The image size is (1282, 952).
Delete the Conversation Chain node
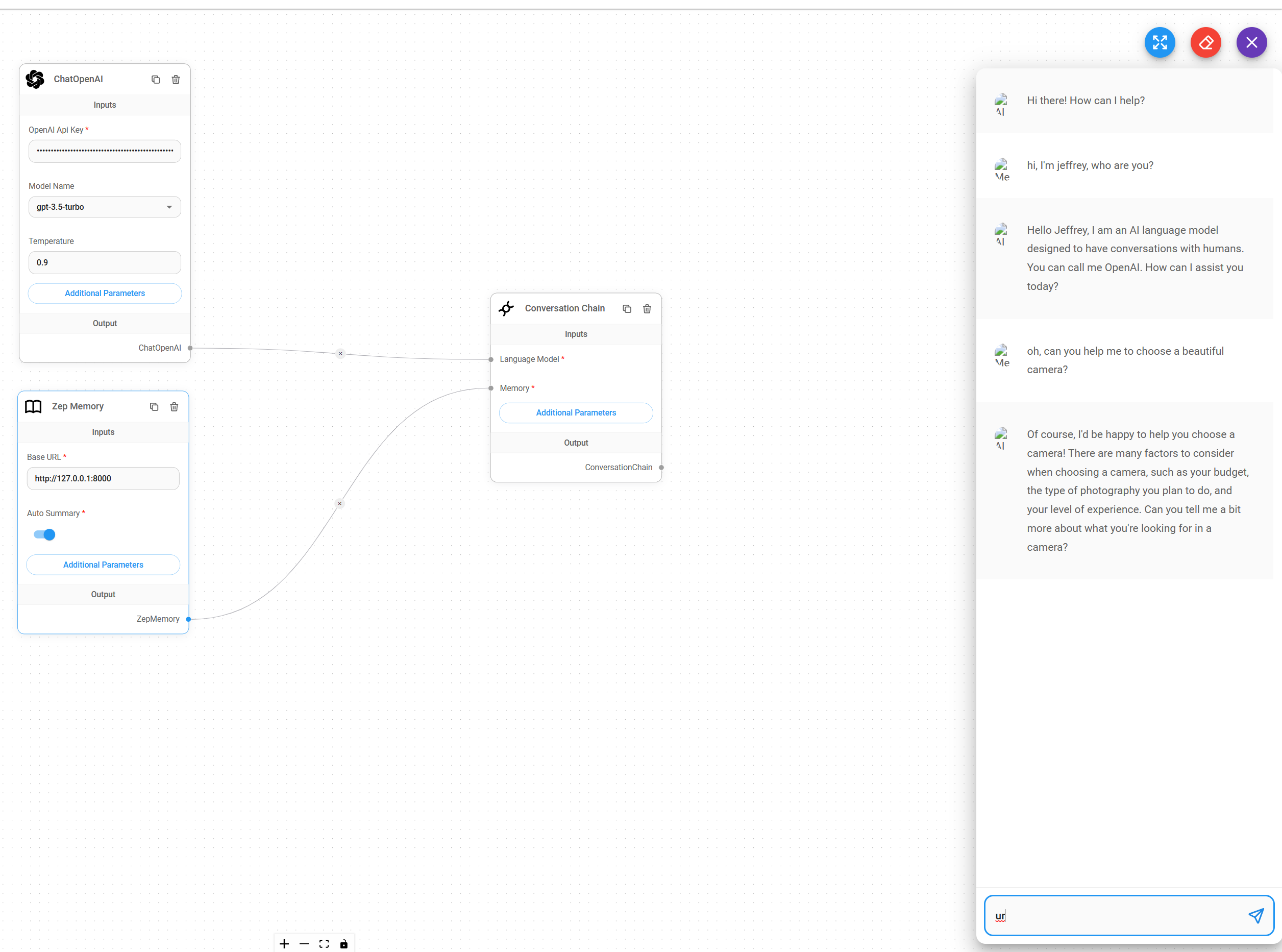(647, 309)
